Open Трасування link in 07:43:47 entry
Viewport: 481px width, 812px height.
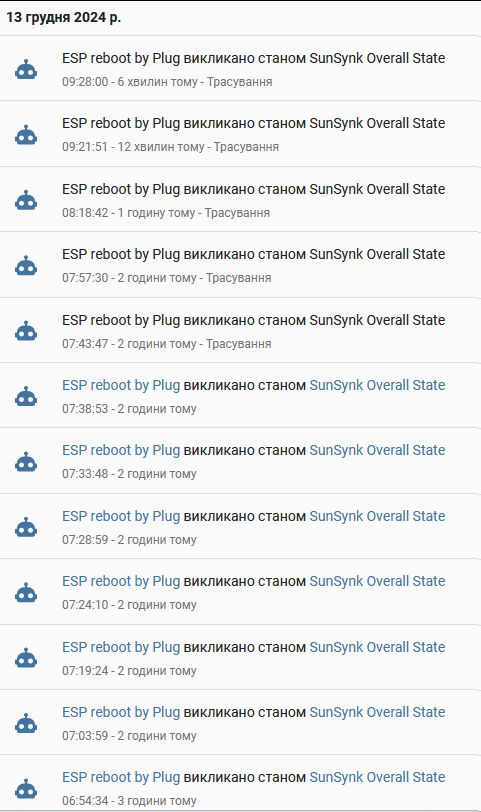(239, 344)
